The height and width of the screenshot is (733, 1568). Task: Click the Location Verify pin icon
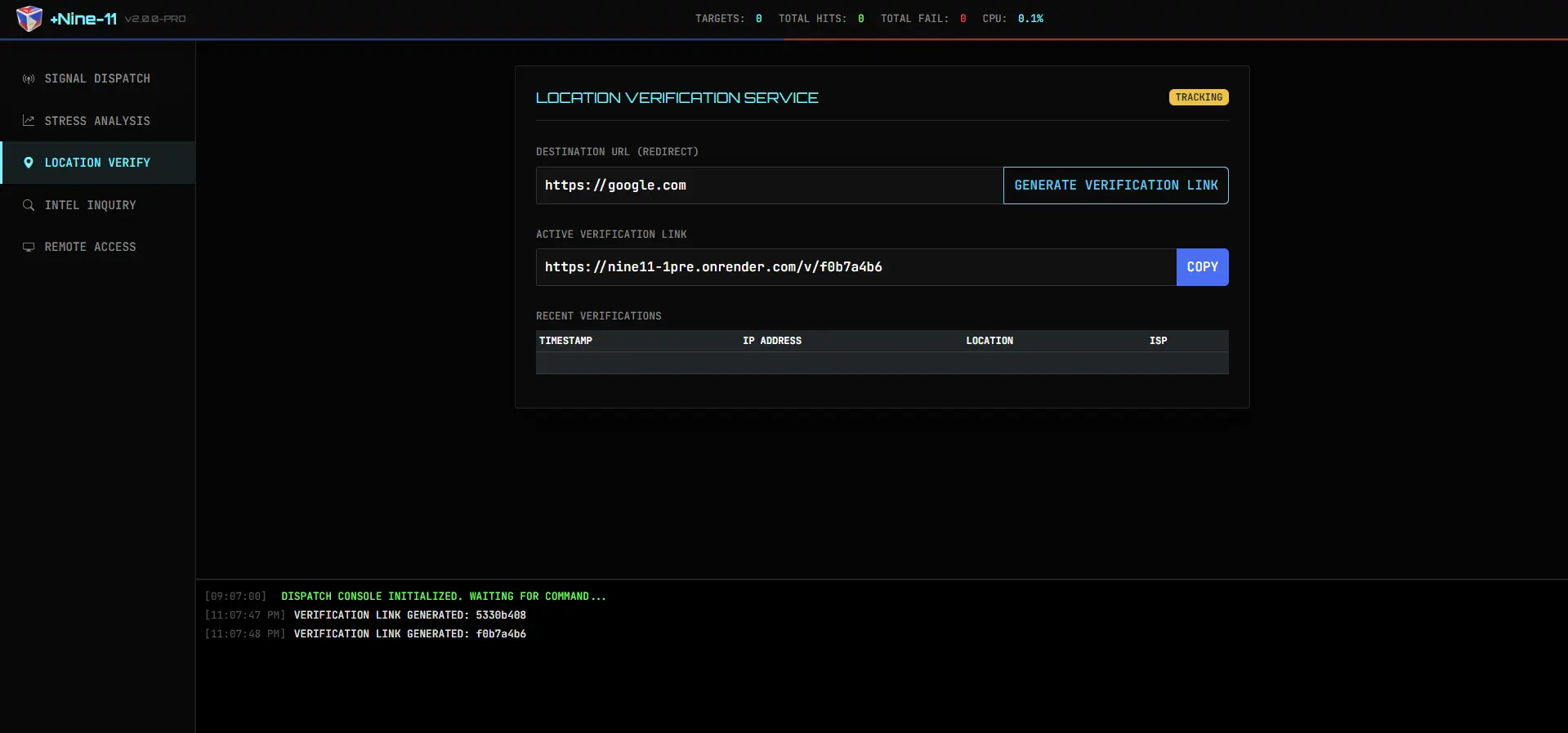(x=29, y=163)
